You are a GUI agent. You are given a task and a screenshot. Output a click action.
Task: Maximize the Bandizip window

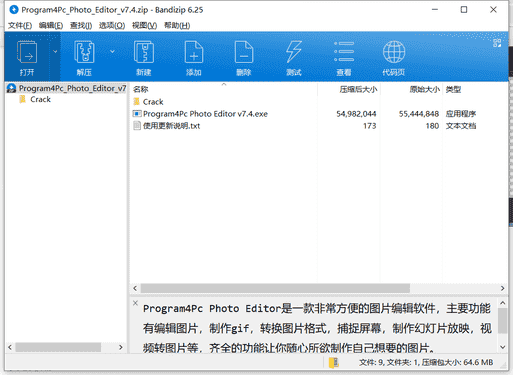464,10
